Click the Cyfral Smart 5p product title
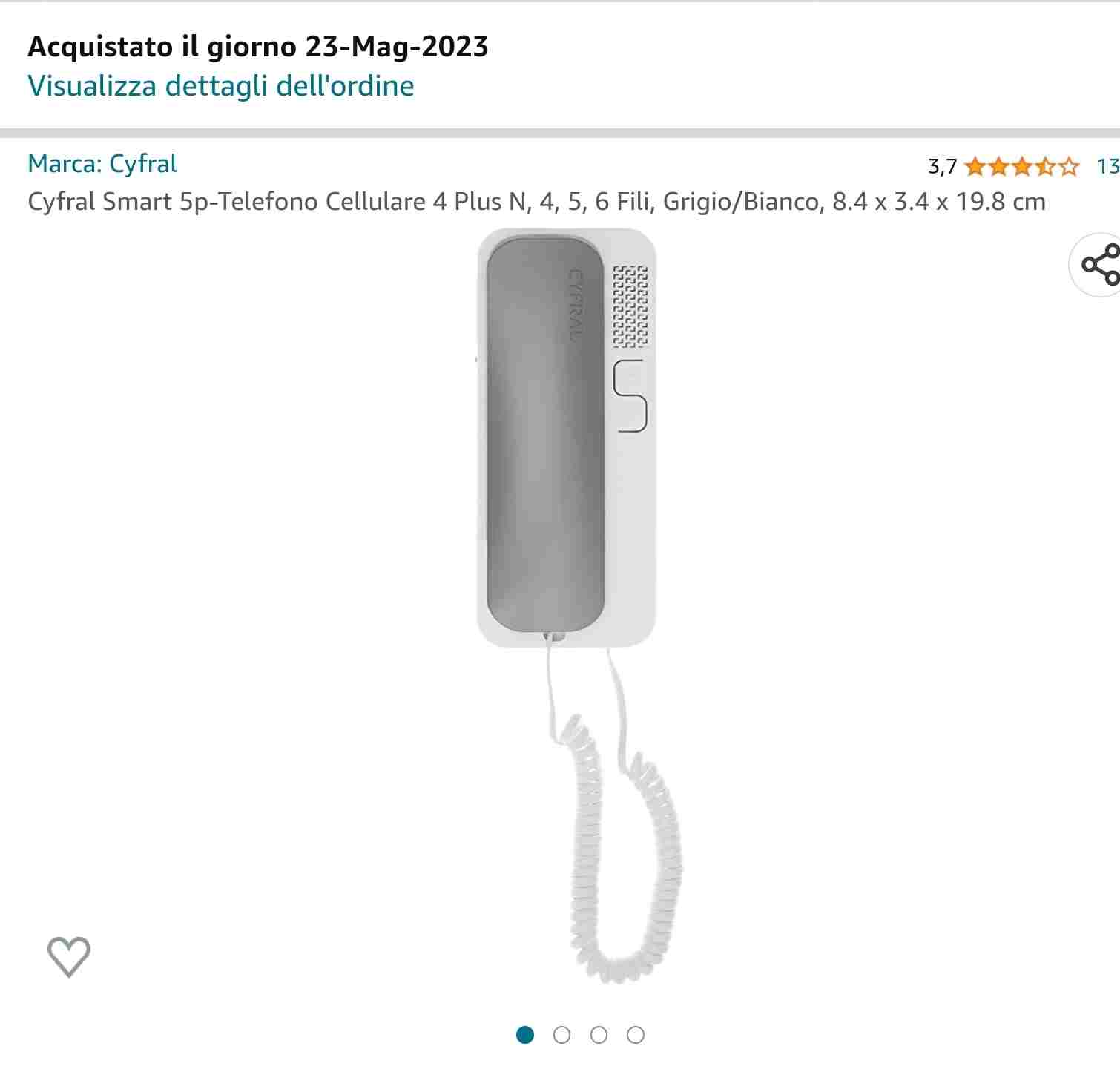The height and width of the screenshot is (1072, 1120). [x=536, y=202]
